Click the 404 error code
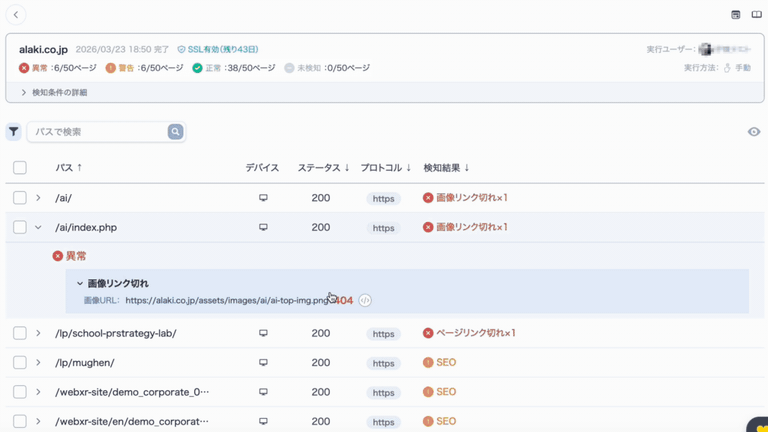This screenshot has width=768, height=432. 344,300
